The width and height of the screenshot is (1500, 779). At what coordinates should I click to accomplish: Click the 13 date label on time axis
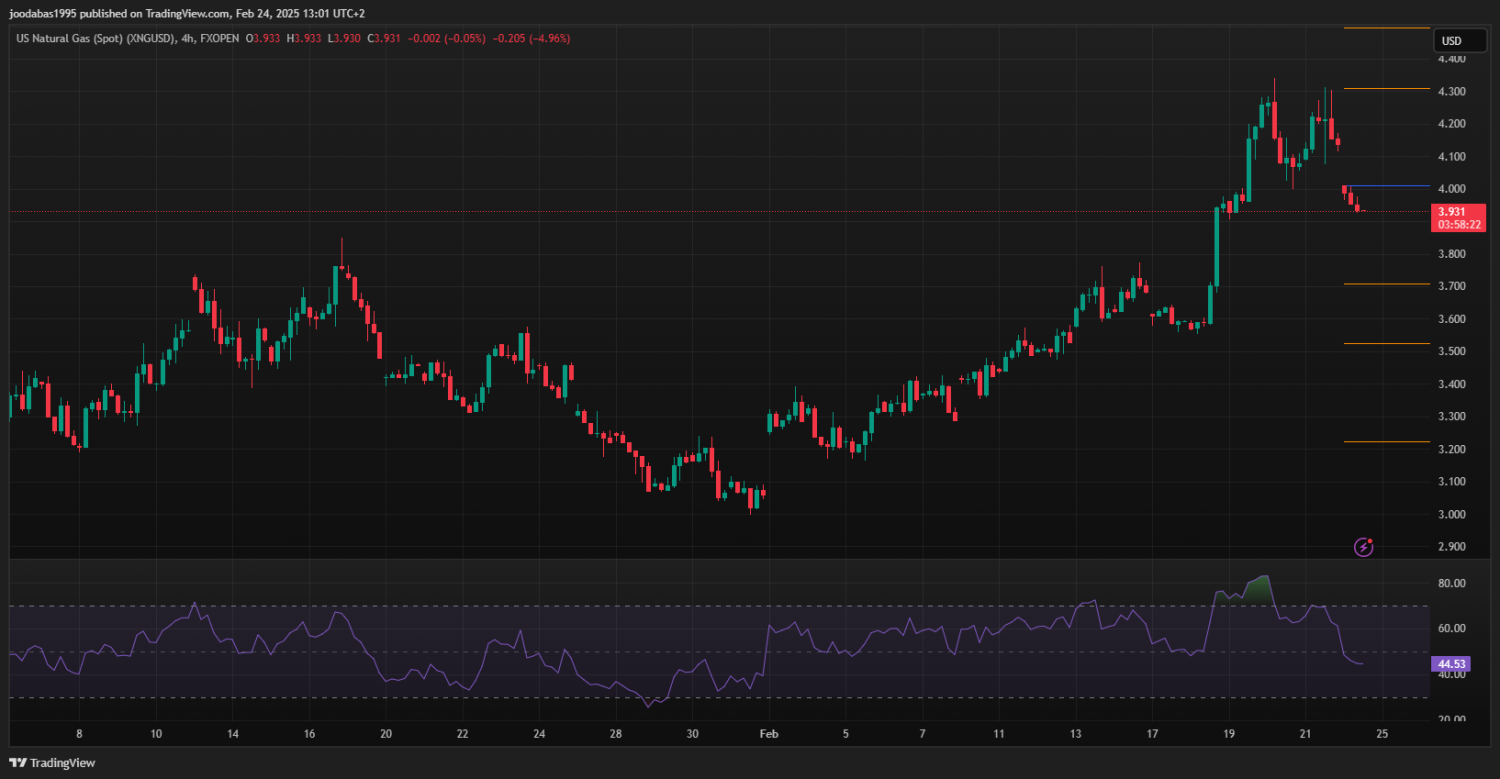[x=1075, y=733]
